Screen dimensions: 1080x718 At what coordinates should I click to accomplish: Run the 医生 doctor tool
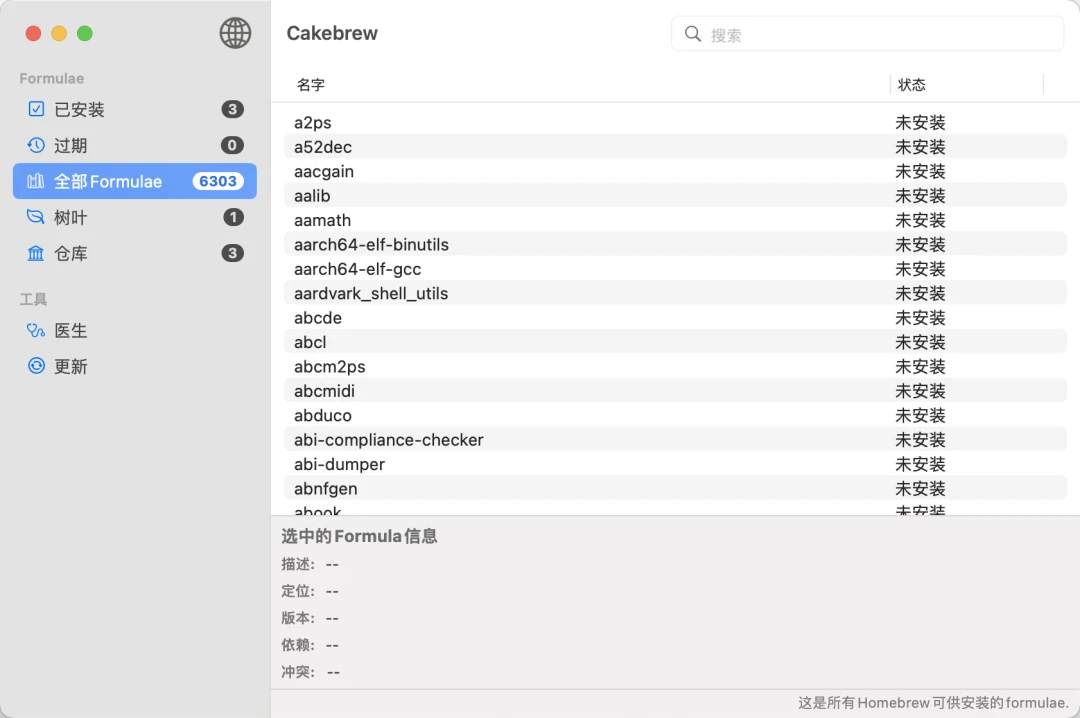pyautogui.click(x=135, y=330)
